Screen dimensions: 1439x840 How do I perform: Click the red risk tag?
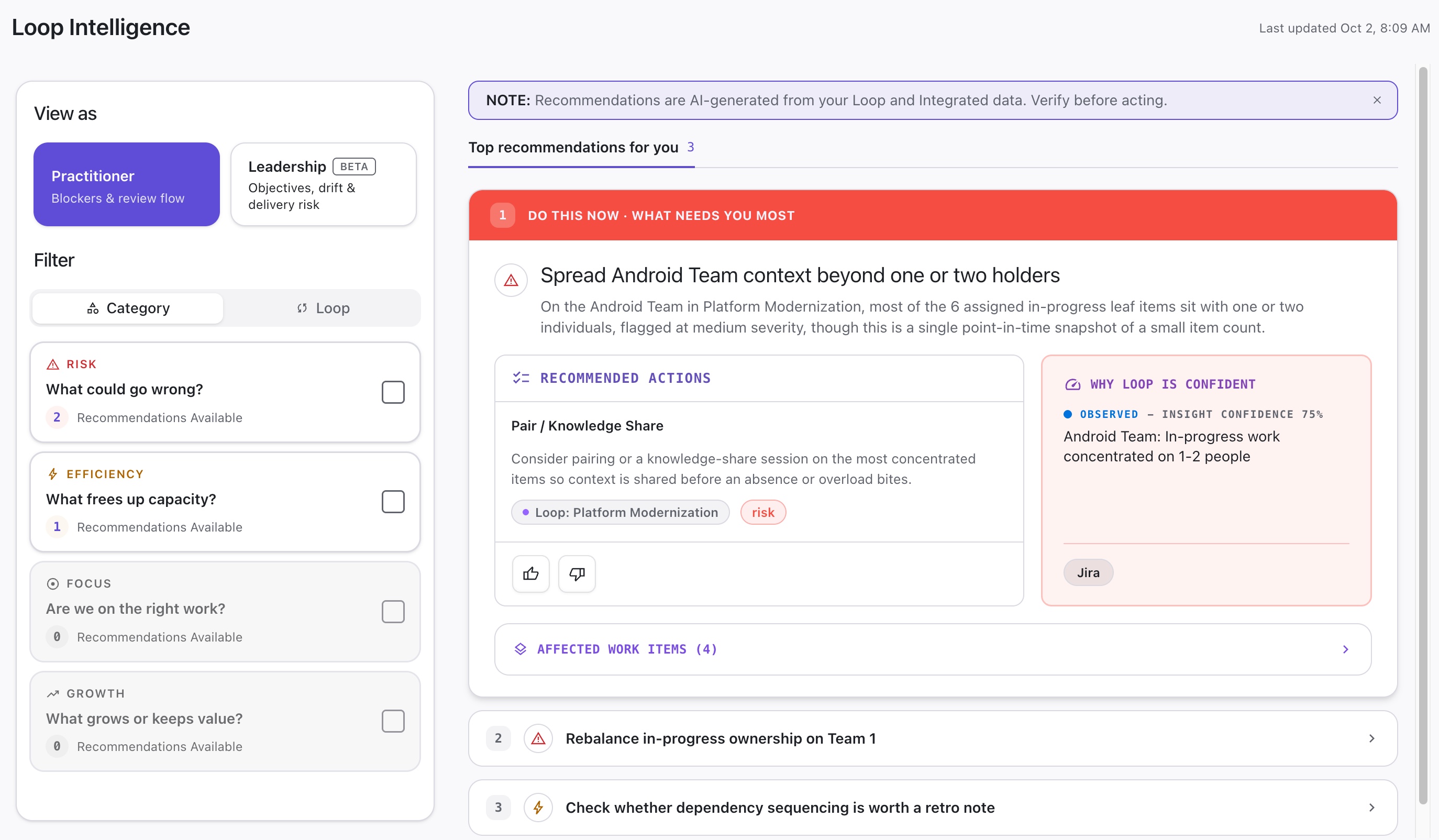coord(763,512)
